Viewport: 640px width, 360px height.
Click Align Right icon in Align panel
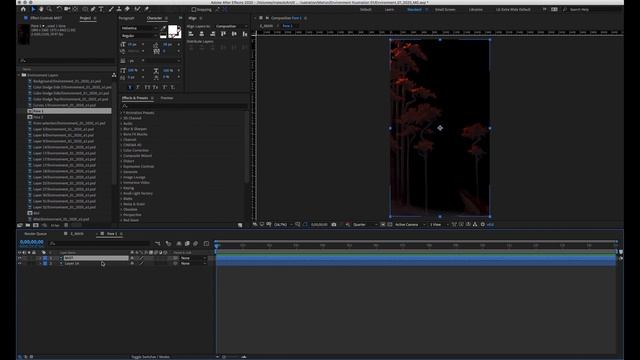coord(212,34)
